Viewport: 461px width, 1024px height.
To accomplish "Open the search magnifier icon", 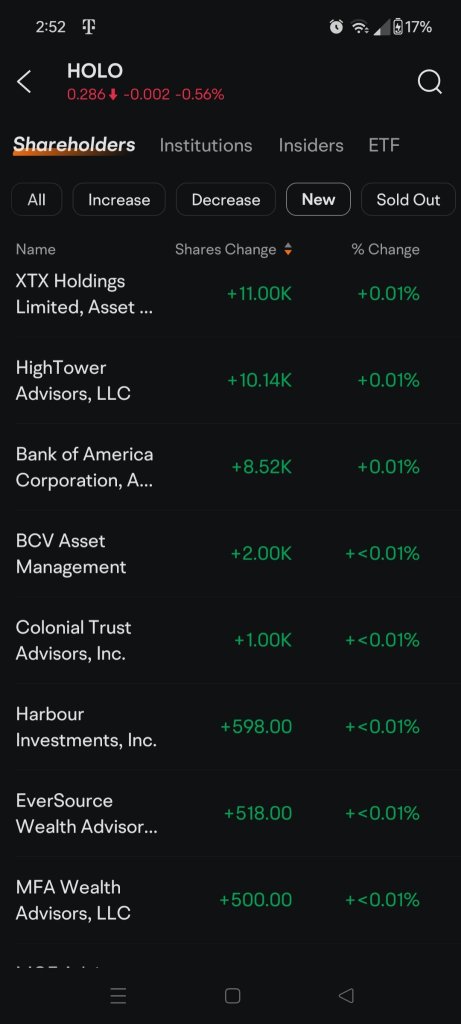I will (430, 82).
